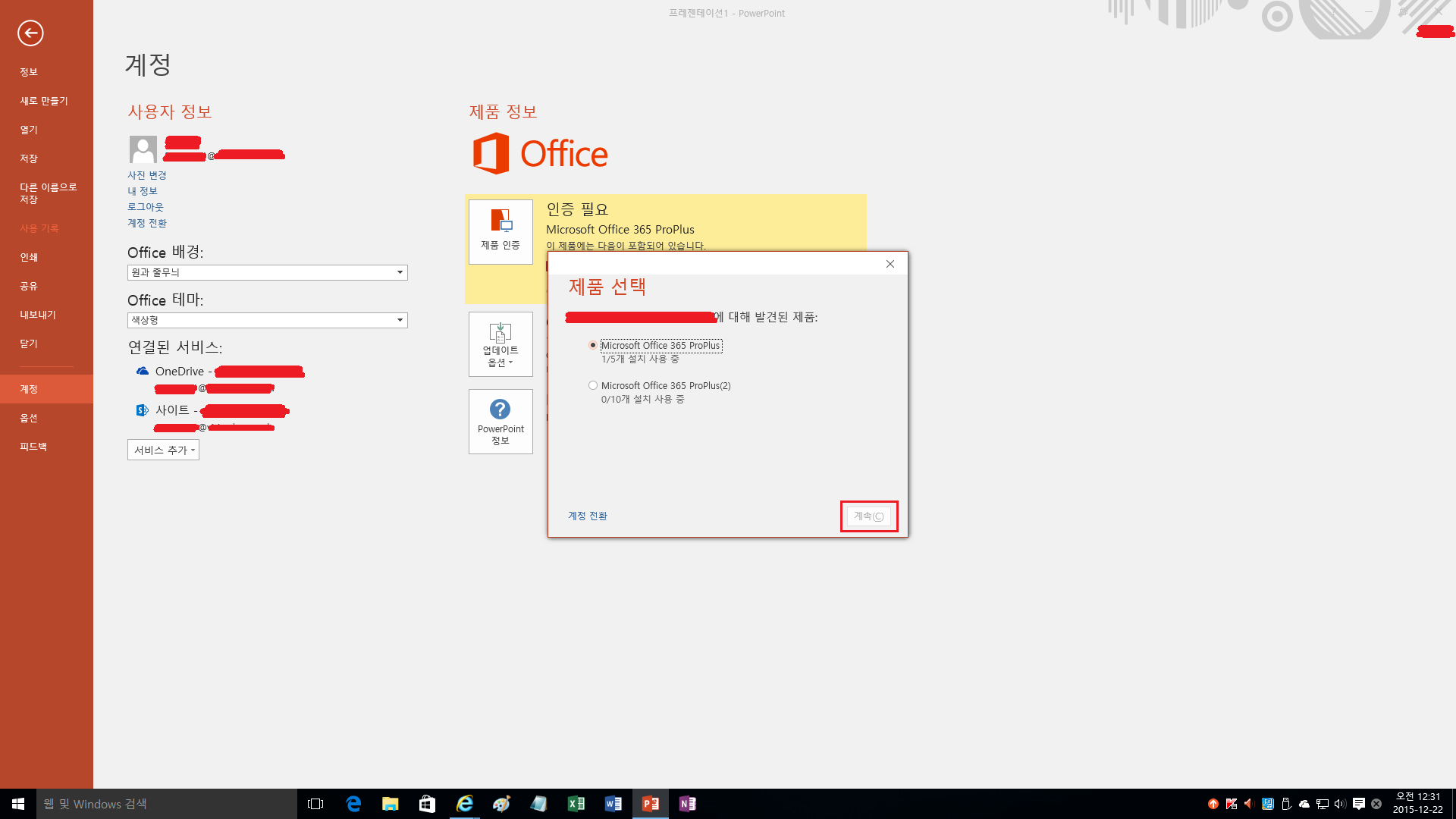Click 로그아웃 menu item
This screenshot has height=819, width=1456.
[146, 206]
